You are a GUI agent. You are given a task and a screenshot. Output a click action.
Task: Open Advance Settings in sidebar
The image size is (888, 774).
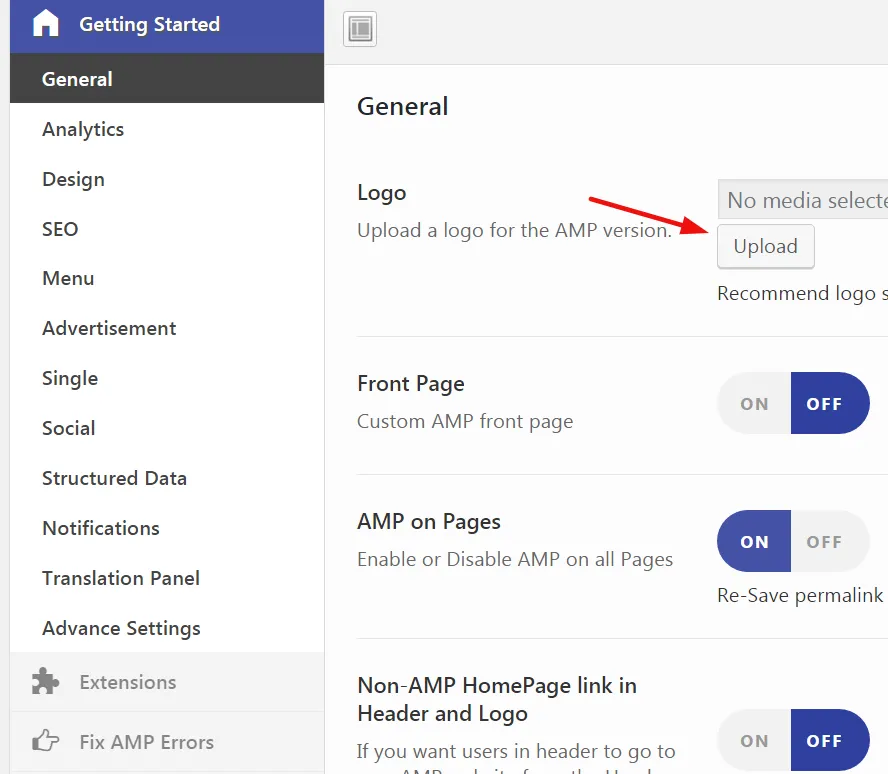[121, 628]
